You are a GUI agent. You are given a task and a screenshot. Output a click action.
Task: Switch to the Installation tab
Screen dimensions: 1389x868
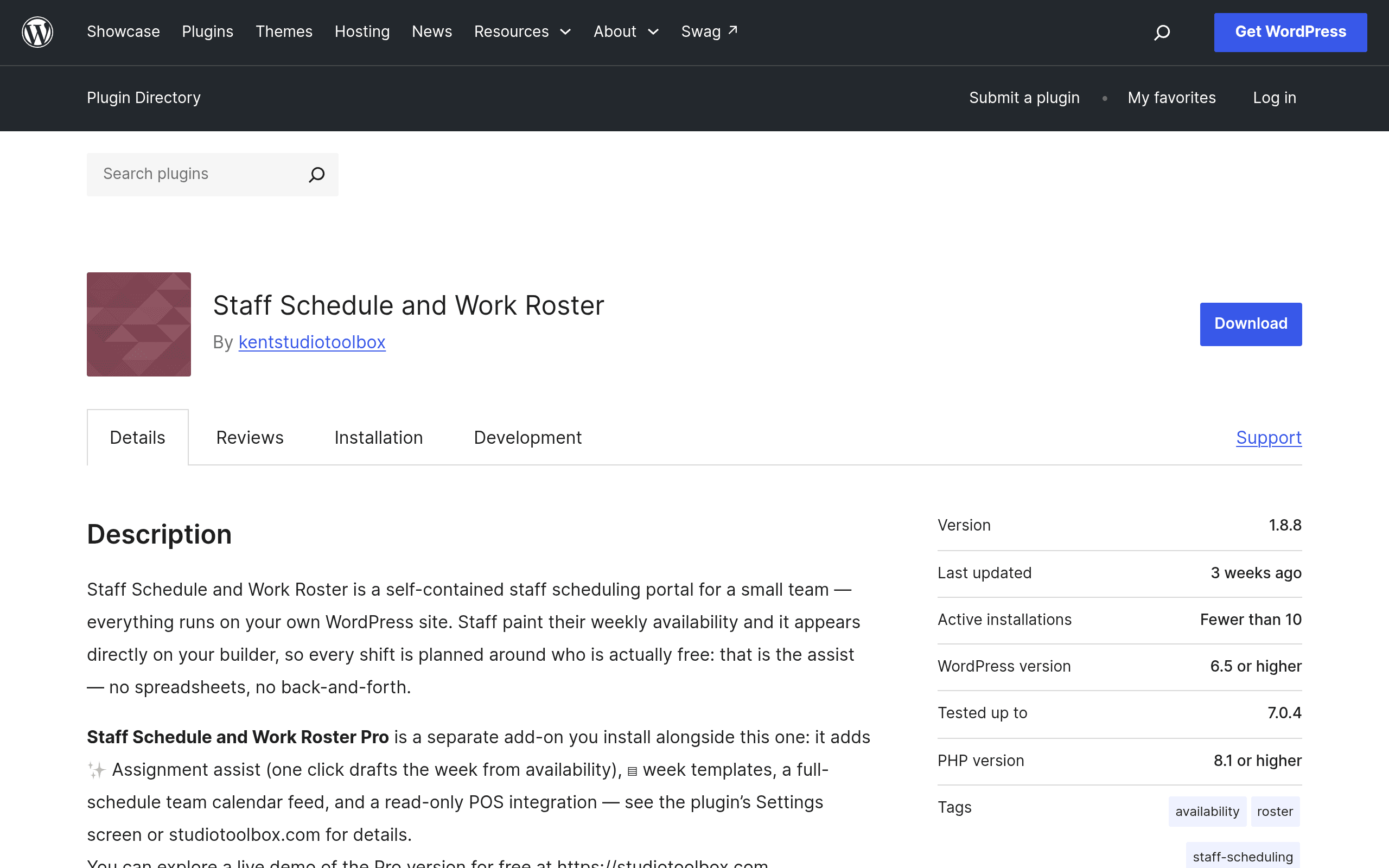pyautogui.click(x=379, y=437)
